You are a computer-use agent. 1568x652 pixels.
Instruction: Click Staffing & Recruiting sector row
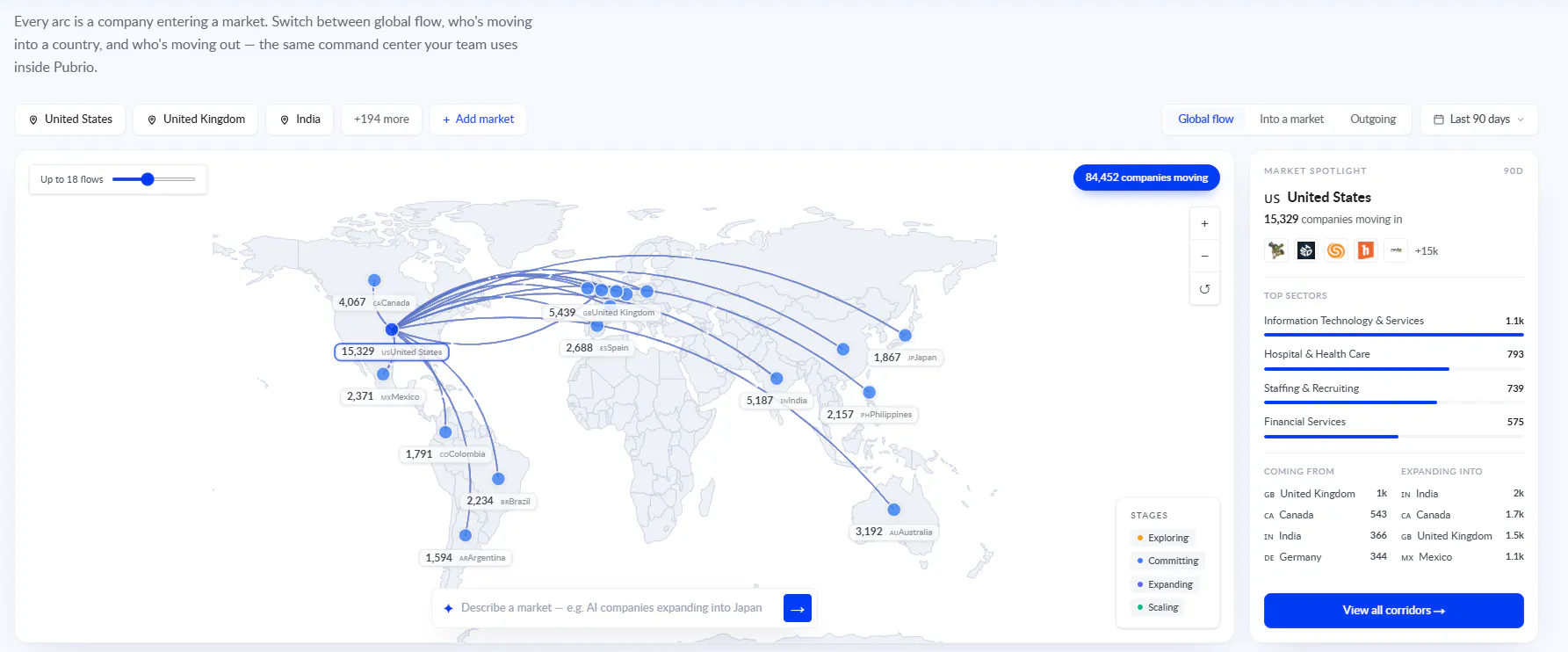pos(1393,393)
